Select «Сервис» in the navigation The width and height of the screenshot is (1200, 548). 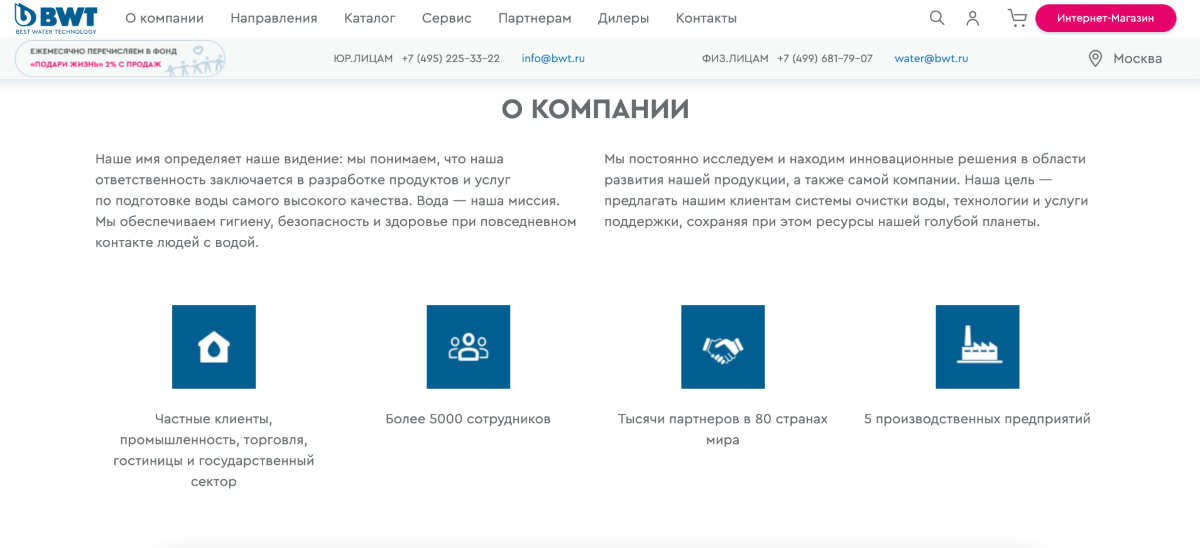(446, 18)
